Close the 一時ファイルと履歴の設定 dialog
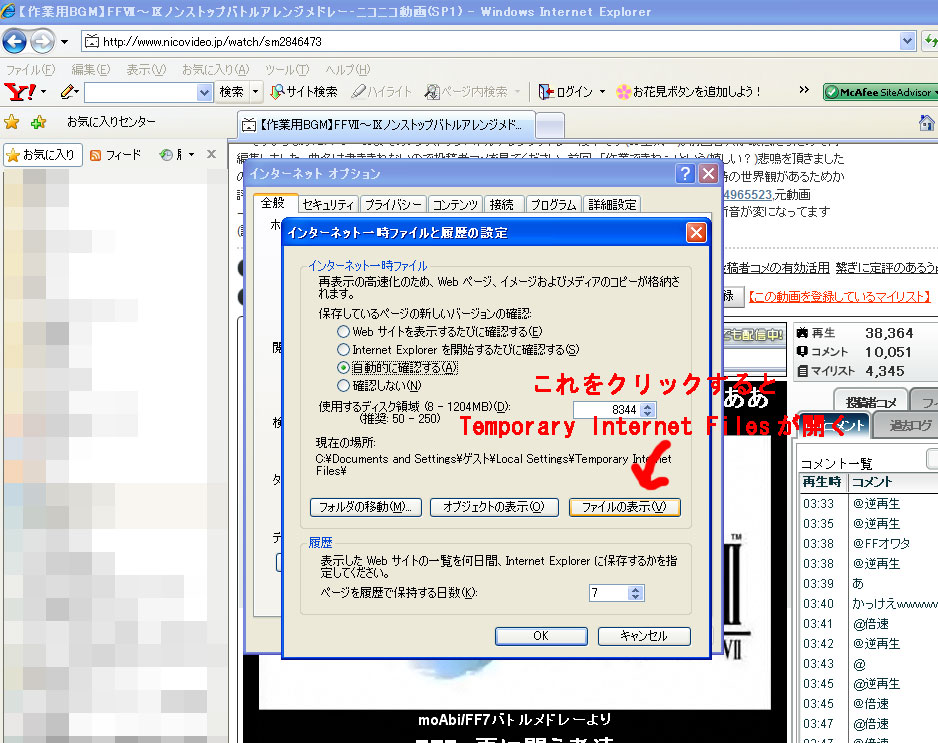Screen dimensions: 938x743 coord(696,232)
